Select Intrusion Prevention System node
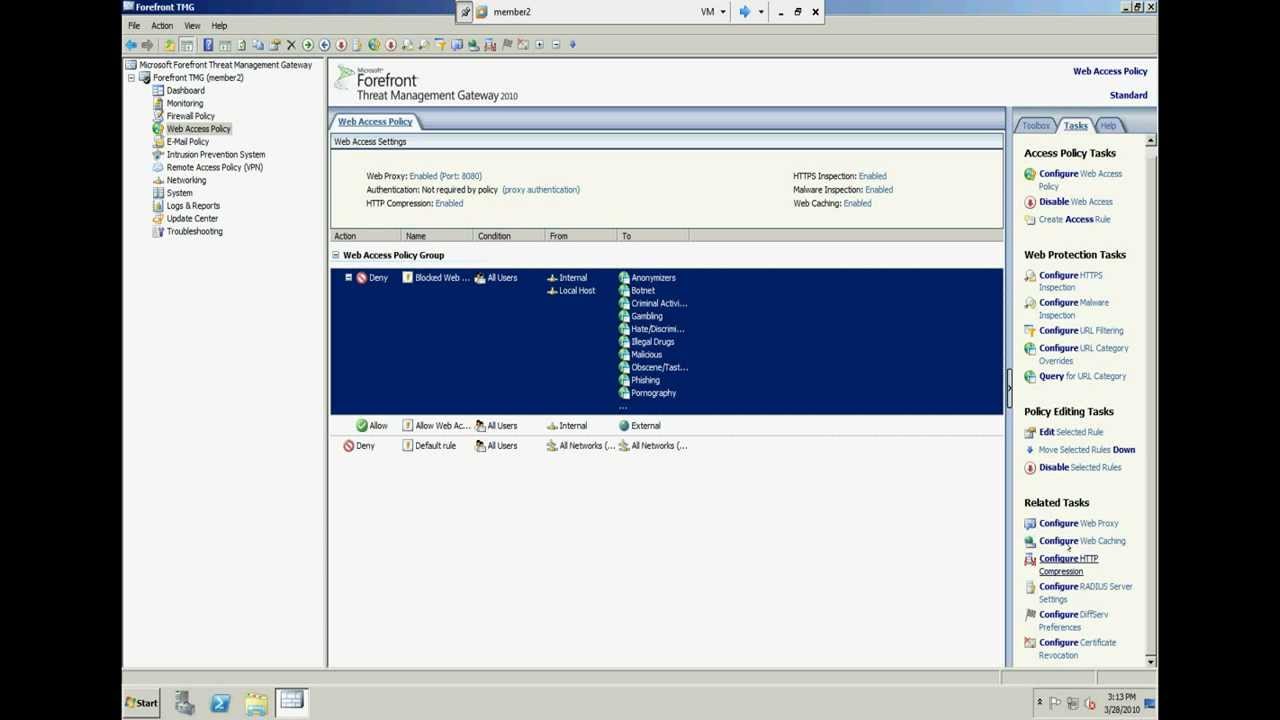1280x720 pixels. [x=216, y=155]
